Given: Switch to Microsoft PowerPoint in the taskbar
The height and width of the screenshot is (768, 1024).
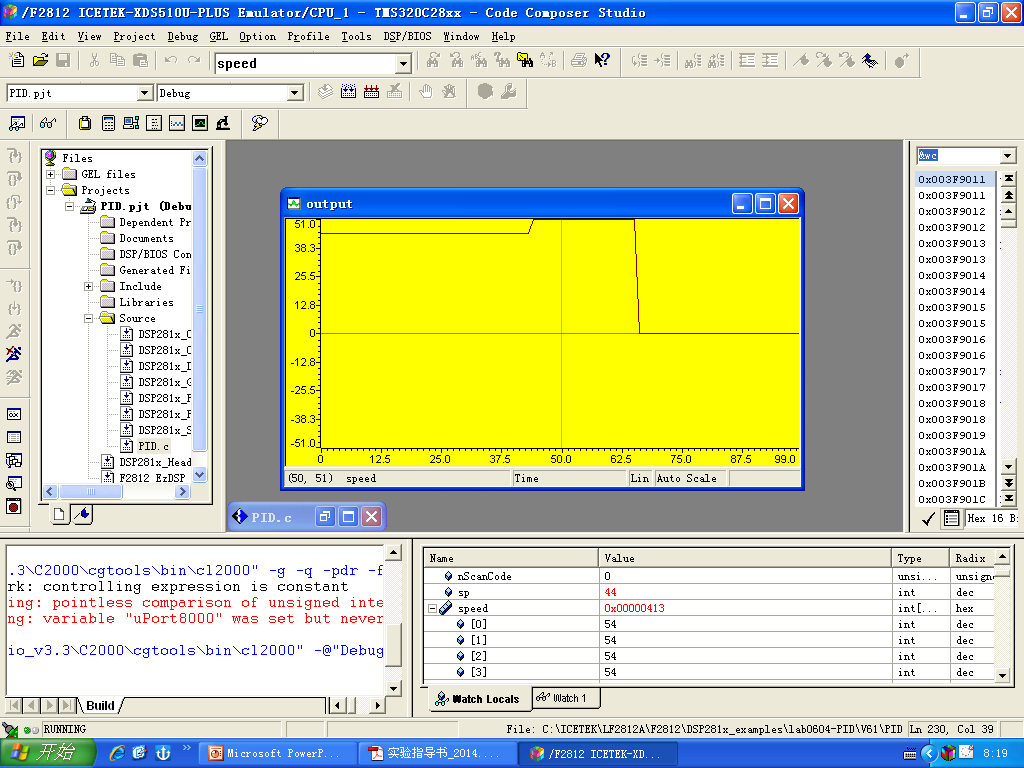Looking at the screenshot, I should (x=277, y=753).
